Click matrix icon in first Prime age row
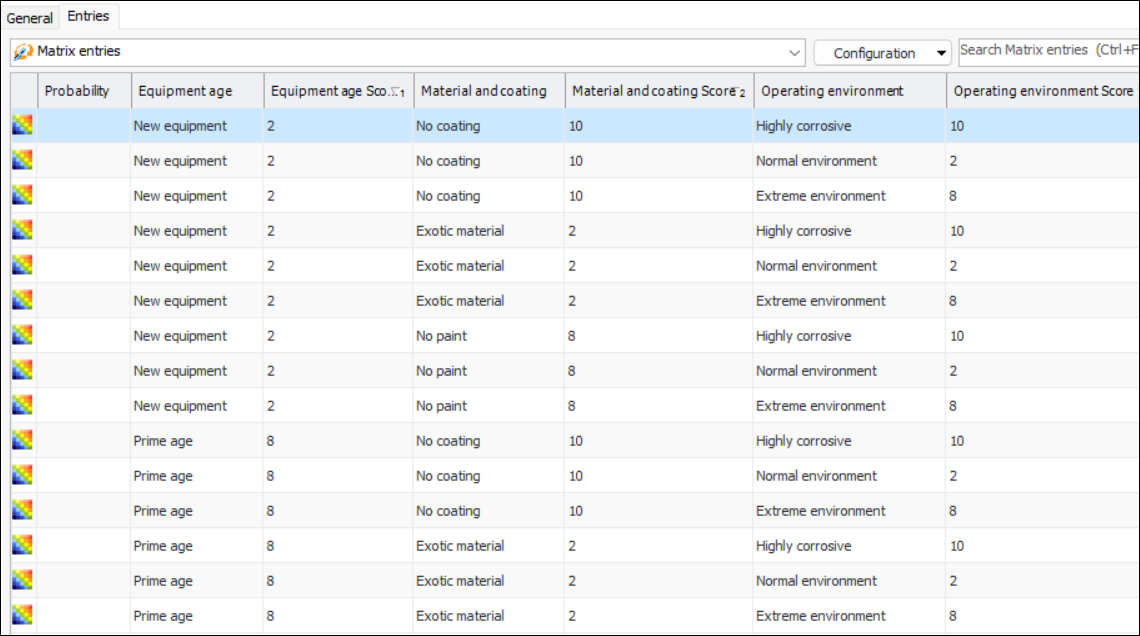1140x636 pixels. tap(22, 441)
